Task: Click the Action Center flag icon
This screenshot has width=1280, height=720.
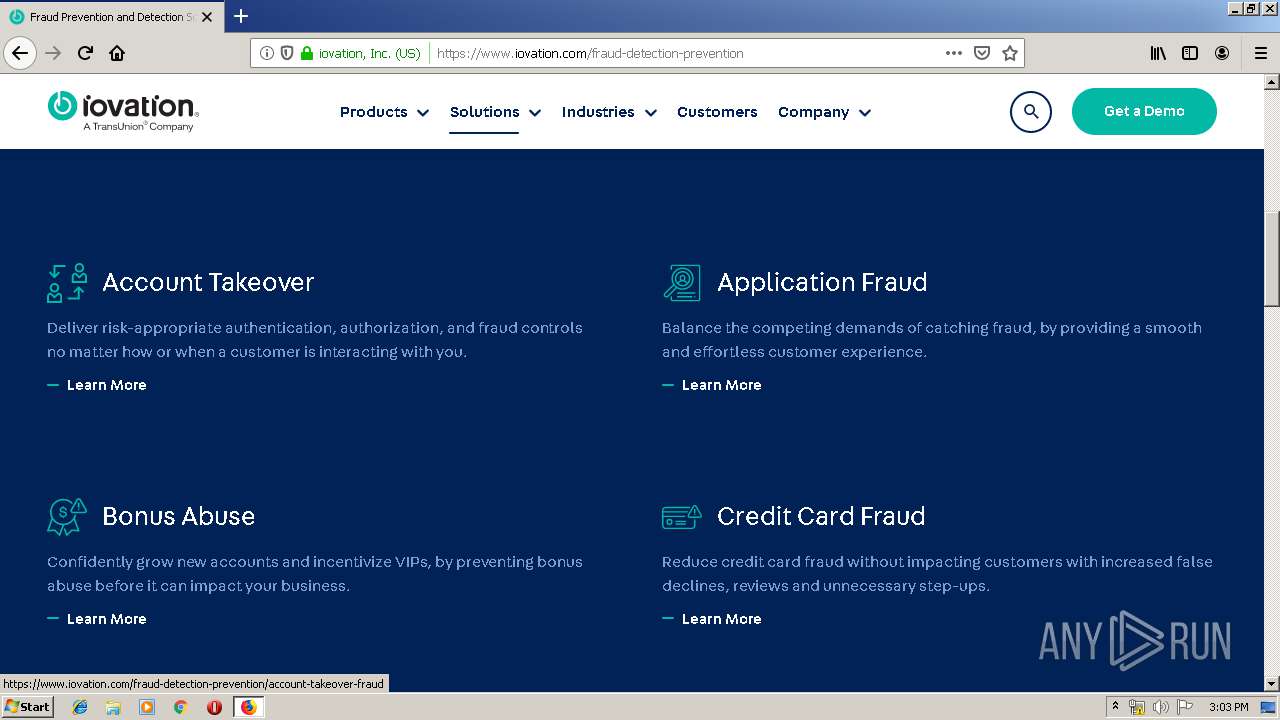Action: (x=1185, y=707)
